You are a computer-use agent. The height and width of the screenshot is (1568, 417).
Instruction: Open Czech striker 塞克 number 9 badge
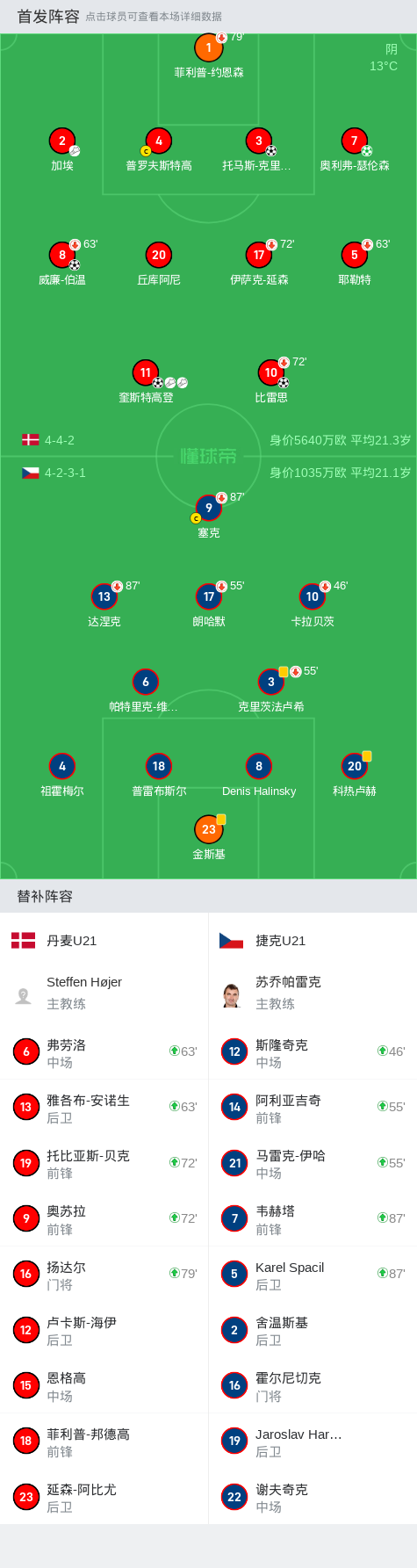[x=209, y=508]
